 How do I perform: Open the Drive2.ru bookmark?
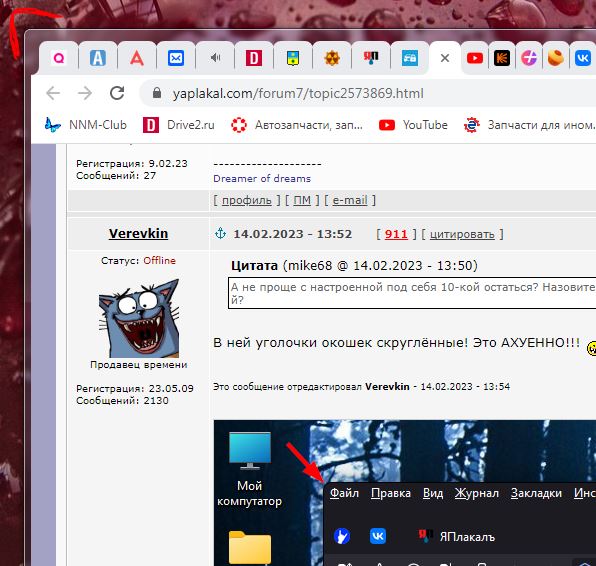click(x=179, y=125)
